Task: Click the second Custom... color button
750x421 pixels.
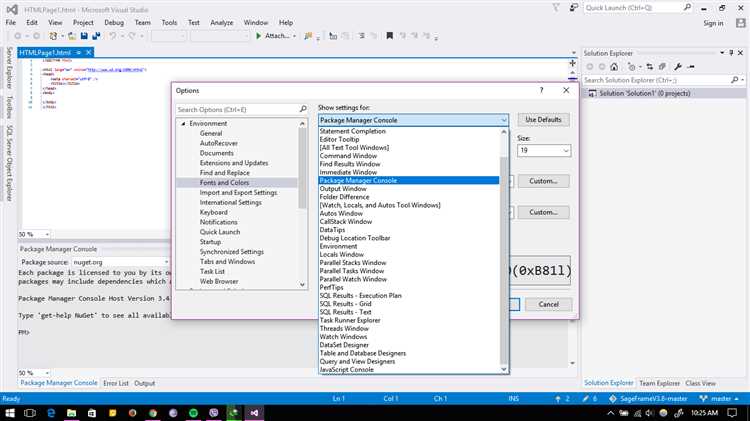Action: (x=543, y=212)
